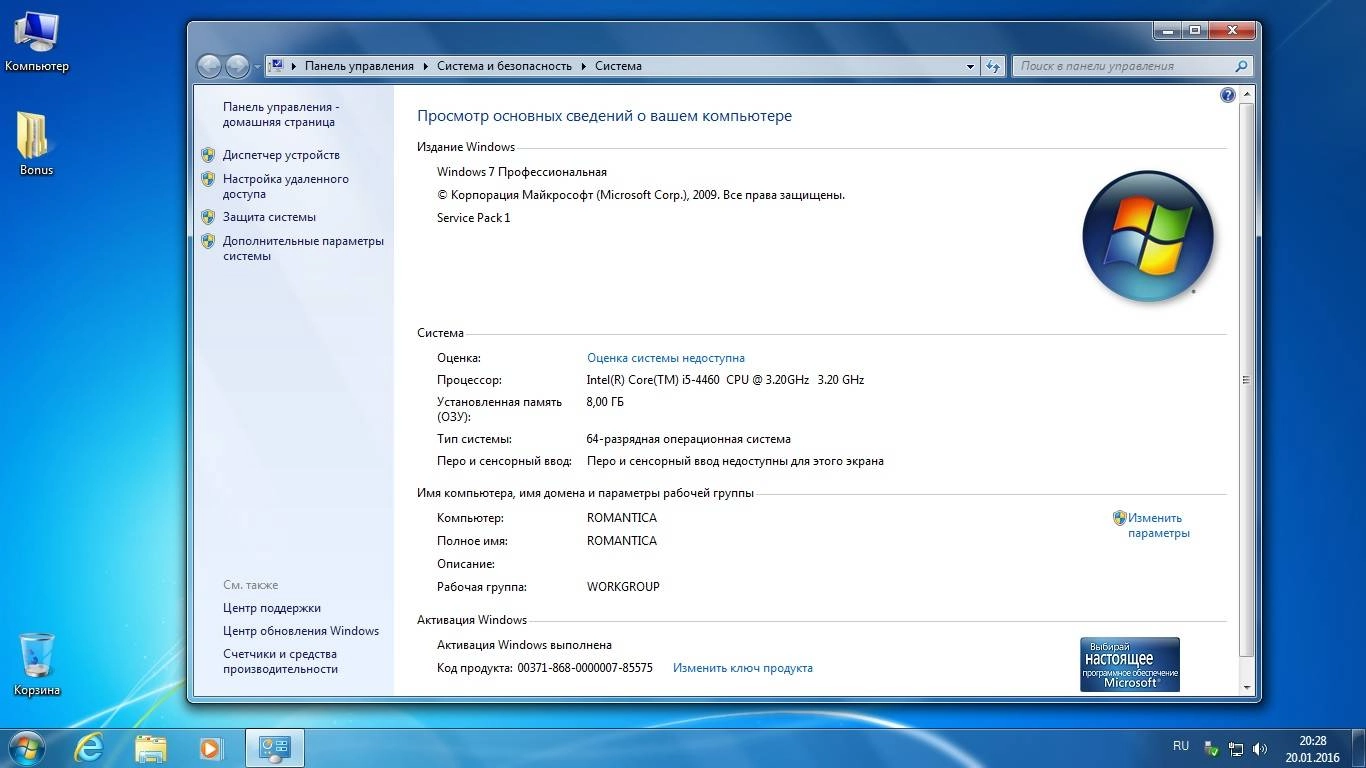Viewport: 1366px width, 768px height.
Task: Click the volume speaker tray icon
Action: pos(1260,748)
